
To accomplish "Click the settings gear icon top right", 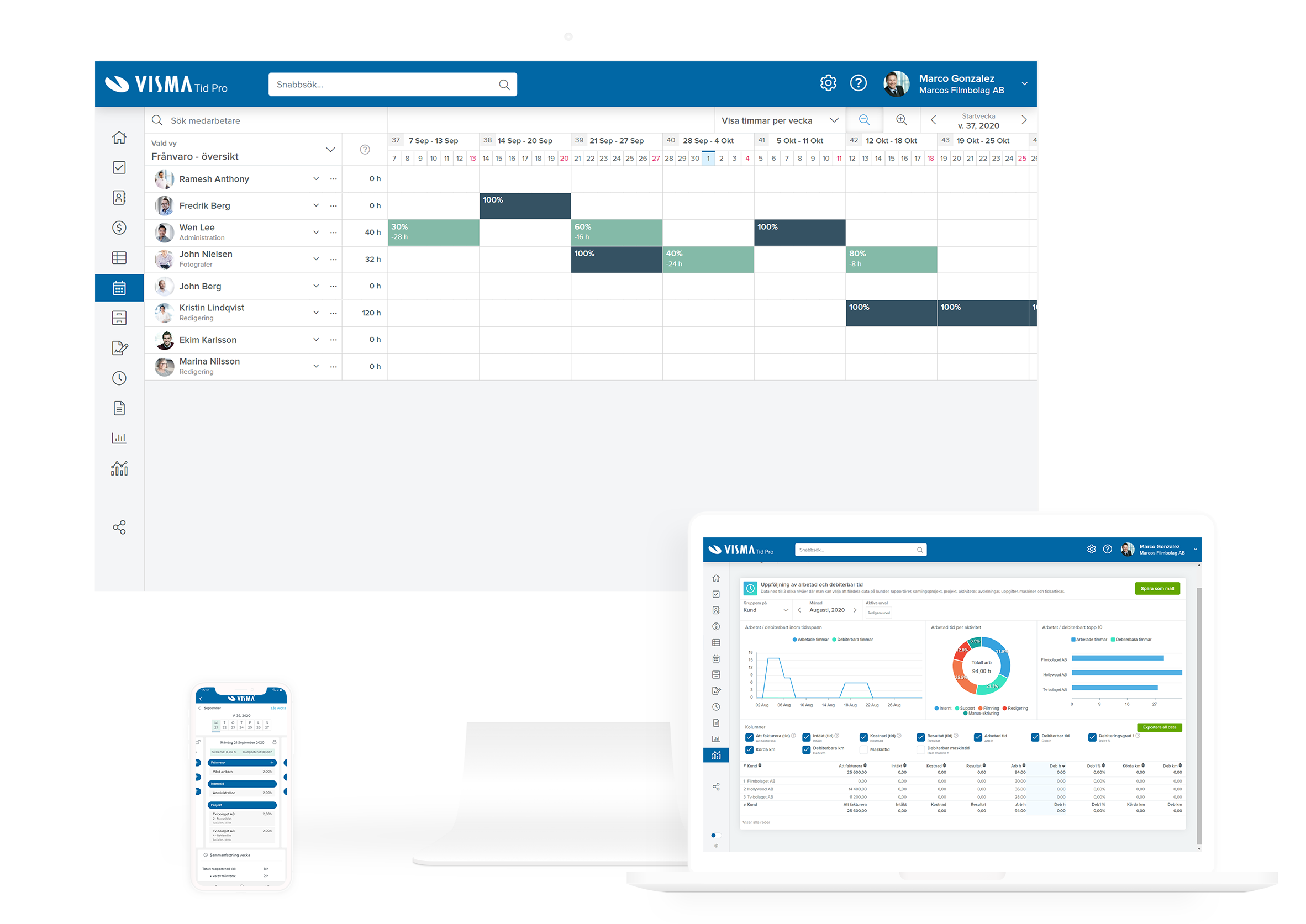I will (x=828, y=84).
